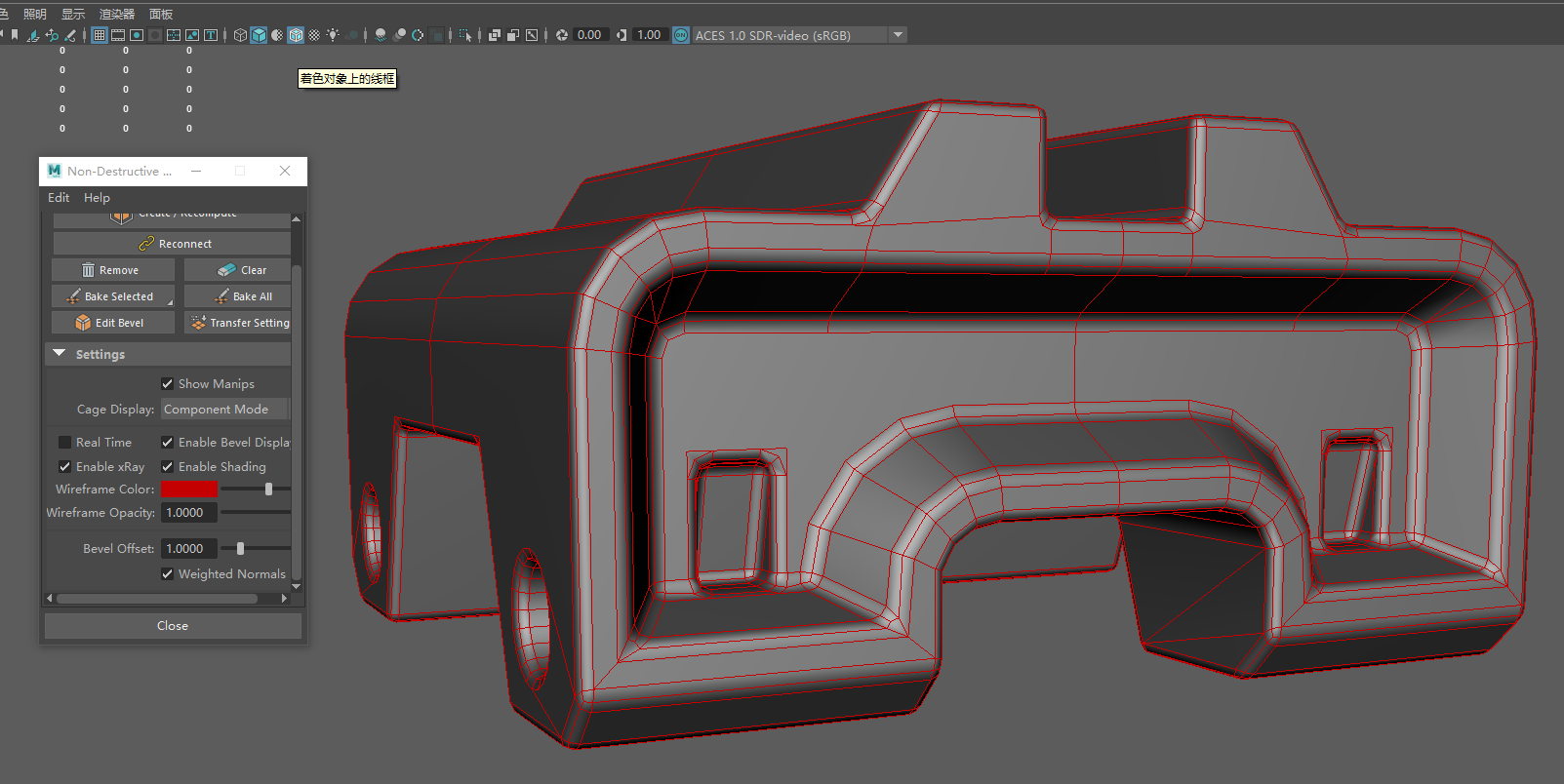Toggle the viewport grid icon
The width and height of the screenshot is (1564, 784).
pos(99,35)
